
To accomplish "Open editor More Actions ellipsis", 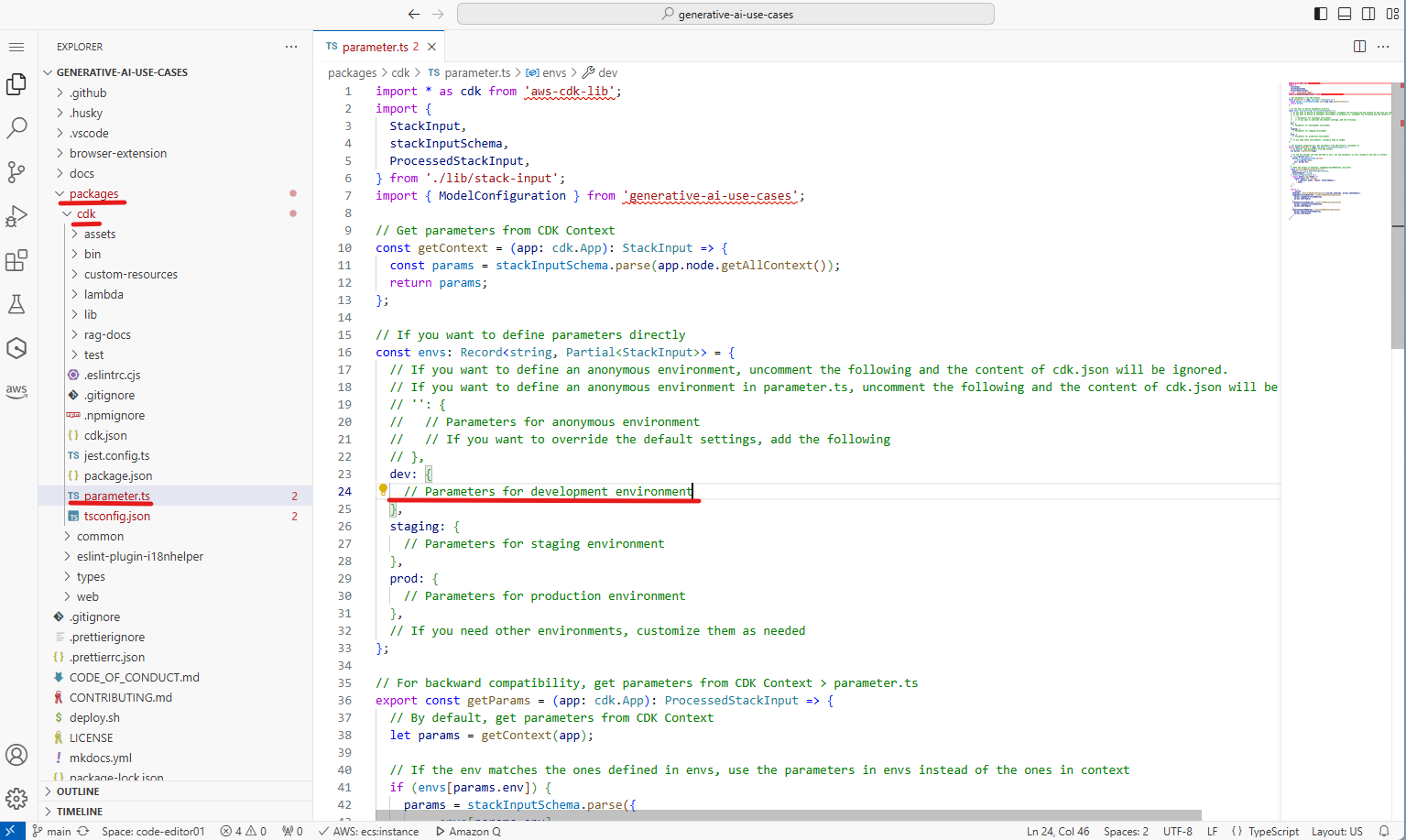I will (x=1383, y=47).
